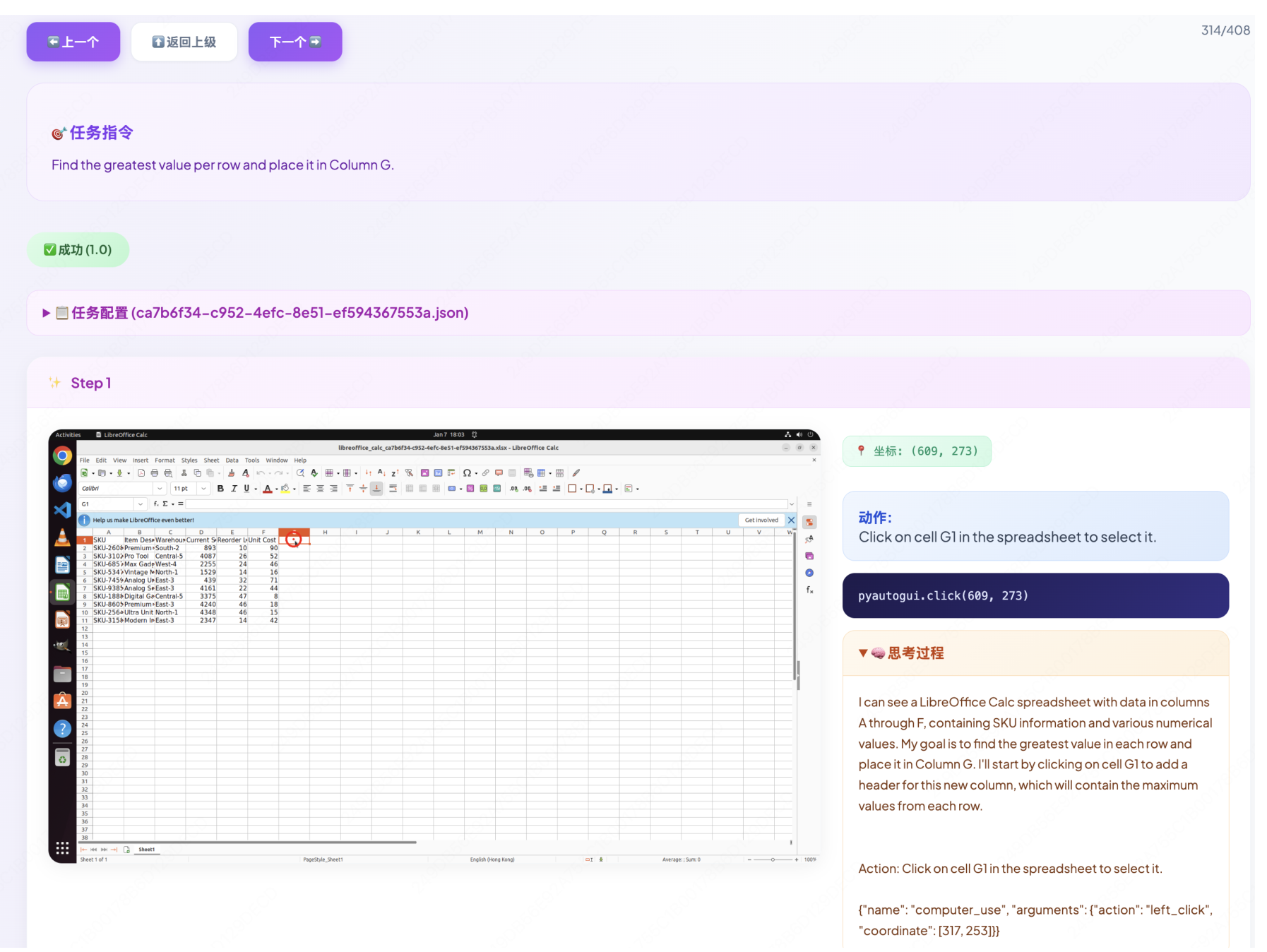Click the formula input line
This screenshot has width=1267, height=952.
click(x=486, y=504)
